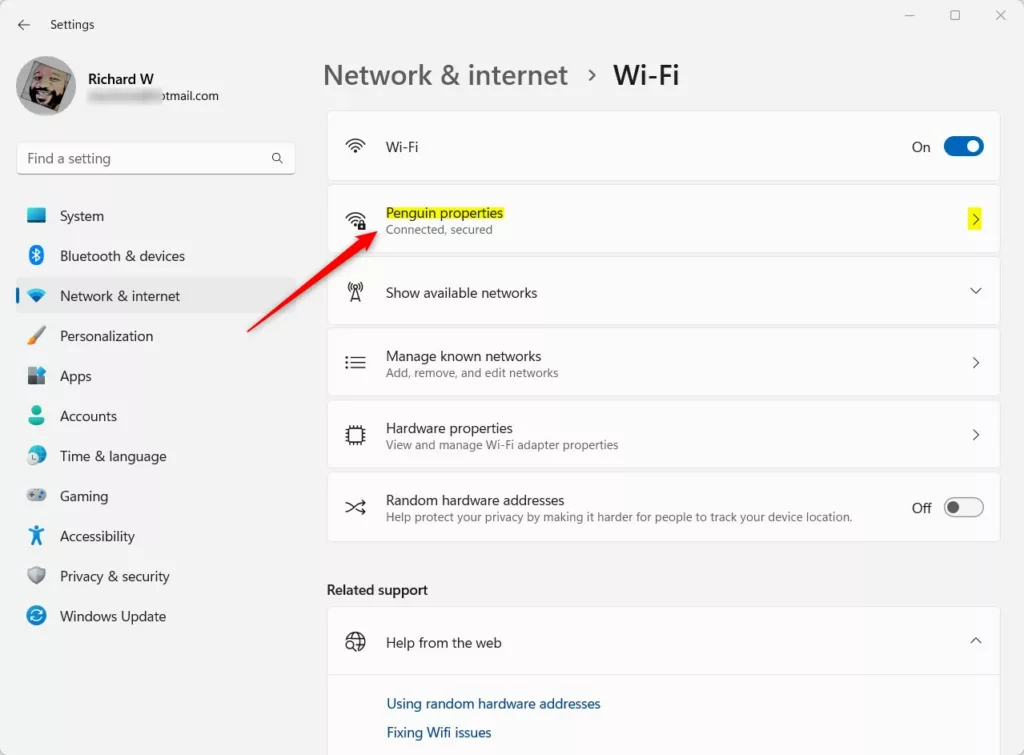Image resolution: width=1024 pixels, height=755 pixels.
Task: Turn off the Wi-Fi toggle
Action: point(963,147)
